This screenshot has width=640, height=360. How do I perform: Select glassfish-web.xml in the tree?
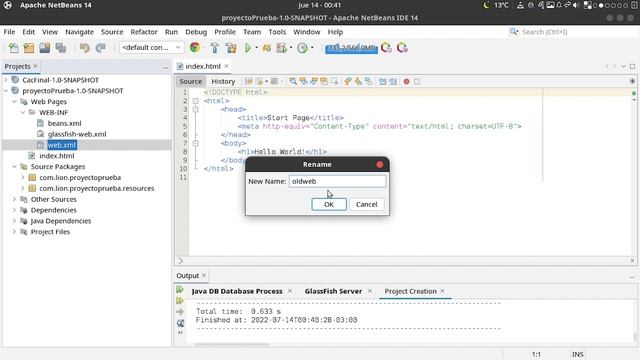click(x=77, y=134)
